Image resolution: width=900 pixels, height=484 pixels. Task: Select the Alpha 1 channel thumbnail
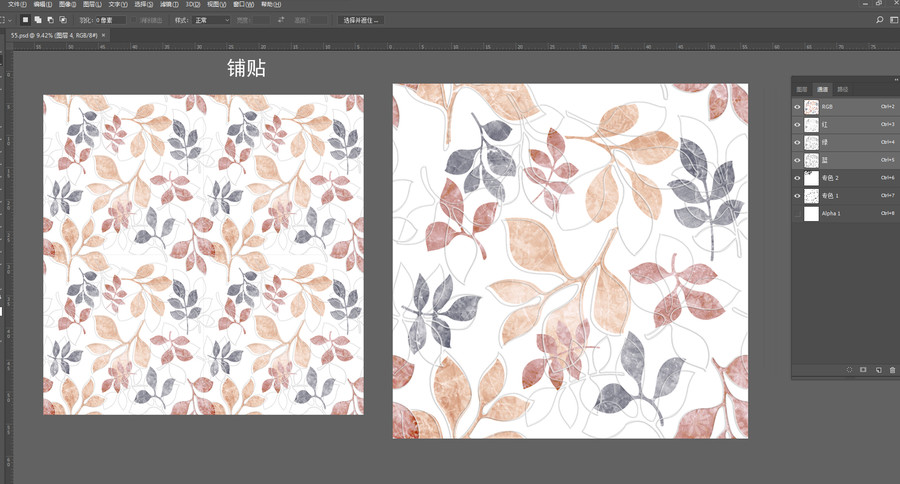[811, 214]
